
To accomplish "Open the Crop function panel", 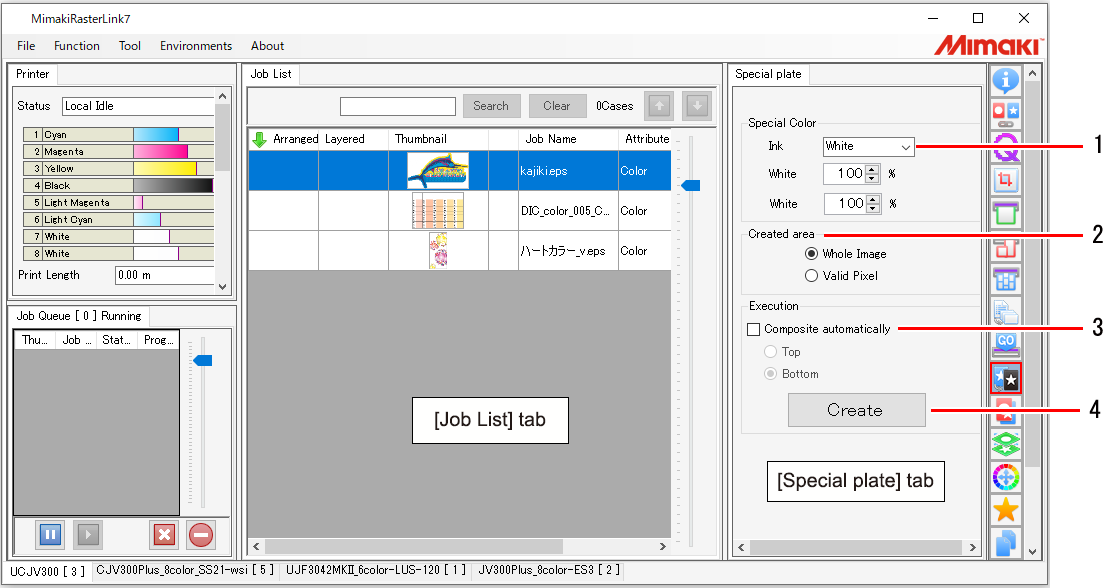I will pyautogui.click(x=1006, y=181).
